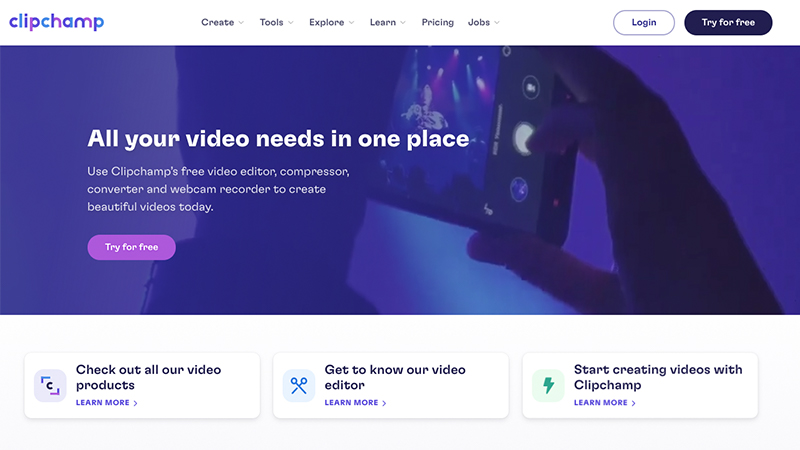800x450 pixels.
Task: Click 'Start creating videos with Clipchamp' heading
Action: [658, 377]
